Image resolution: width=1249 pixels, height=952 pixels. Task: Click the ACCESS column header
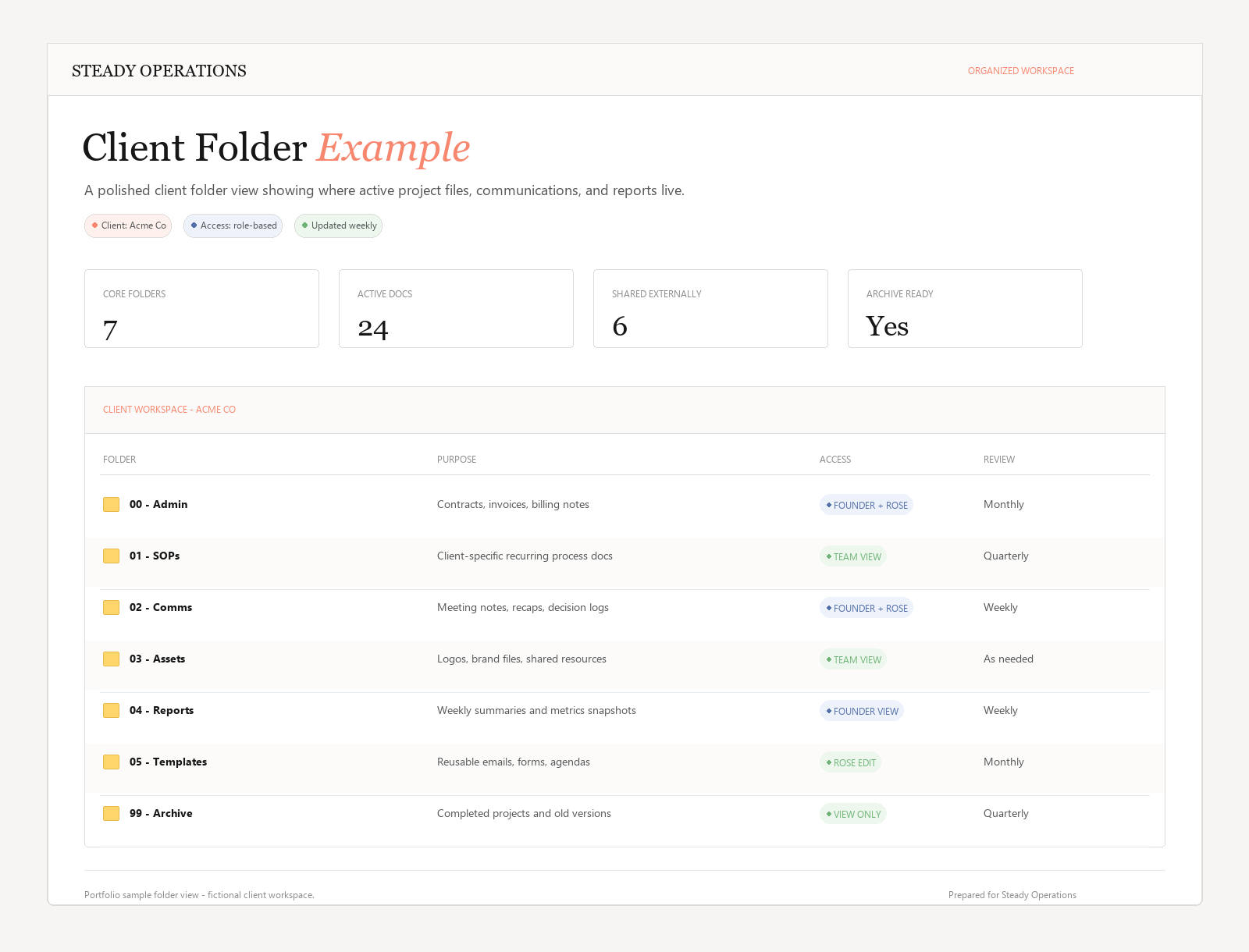tap(835, 460)
